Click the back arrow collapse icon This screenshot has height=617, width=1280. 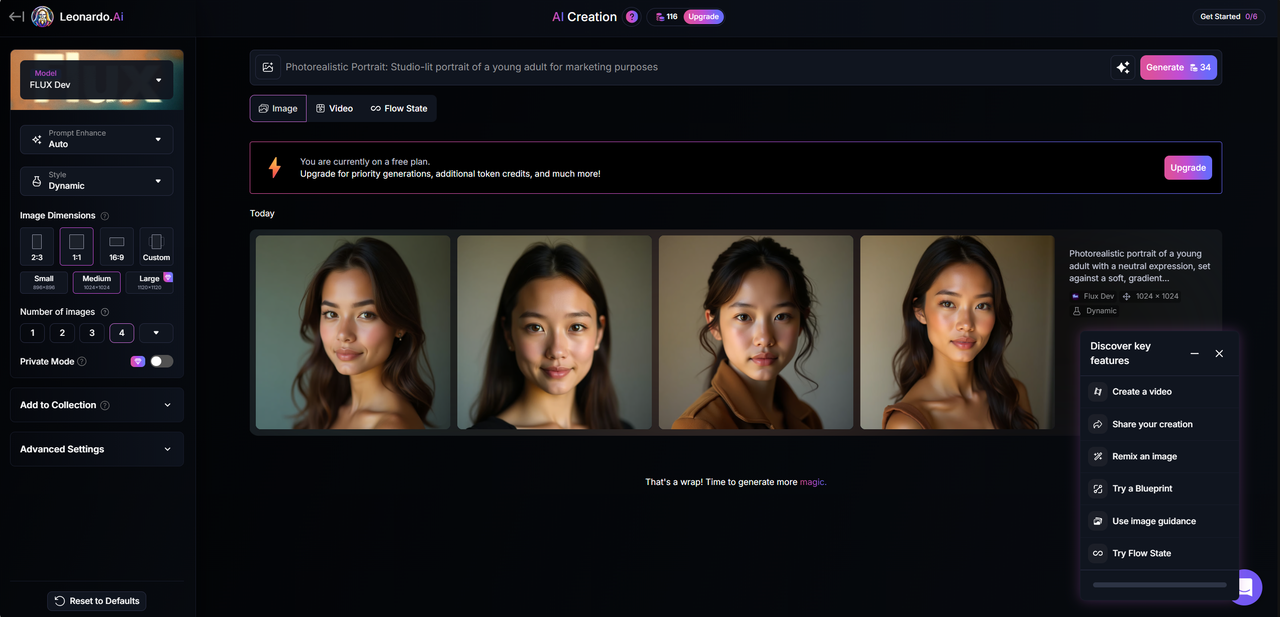tap(16, 17)
